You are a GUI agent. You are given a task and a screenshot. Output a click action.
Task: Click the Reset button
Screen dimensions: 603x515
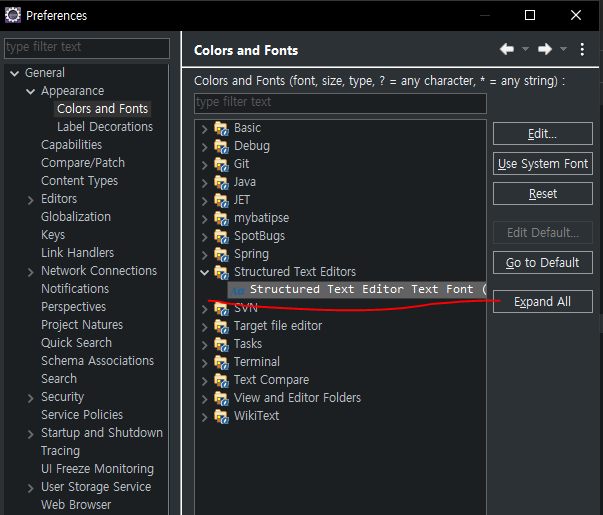[543, 193]
